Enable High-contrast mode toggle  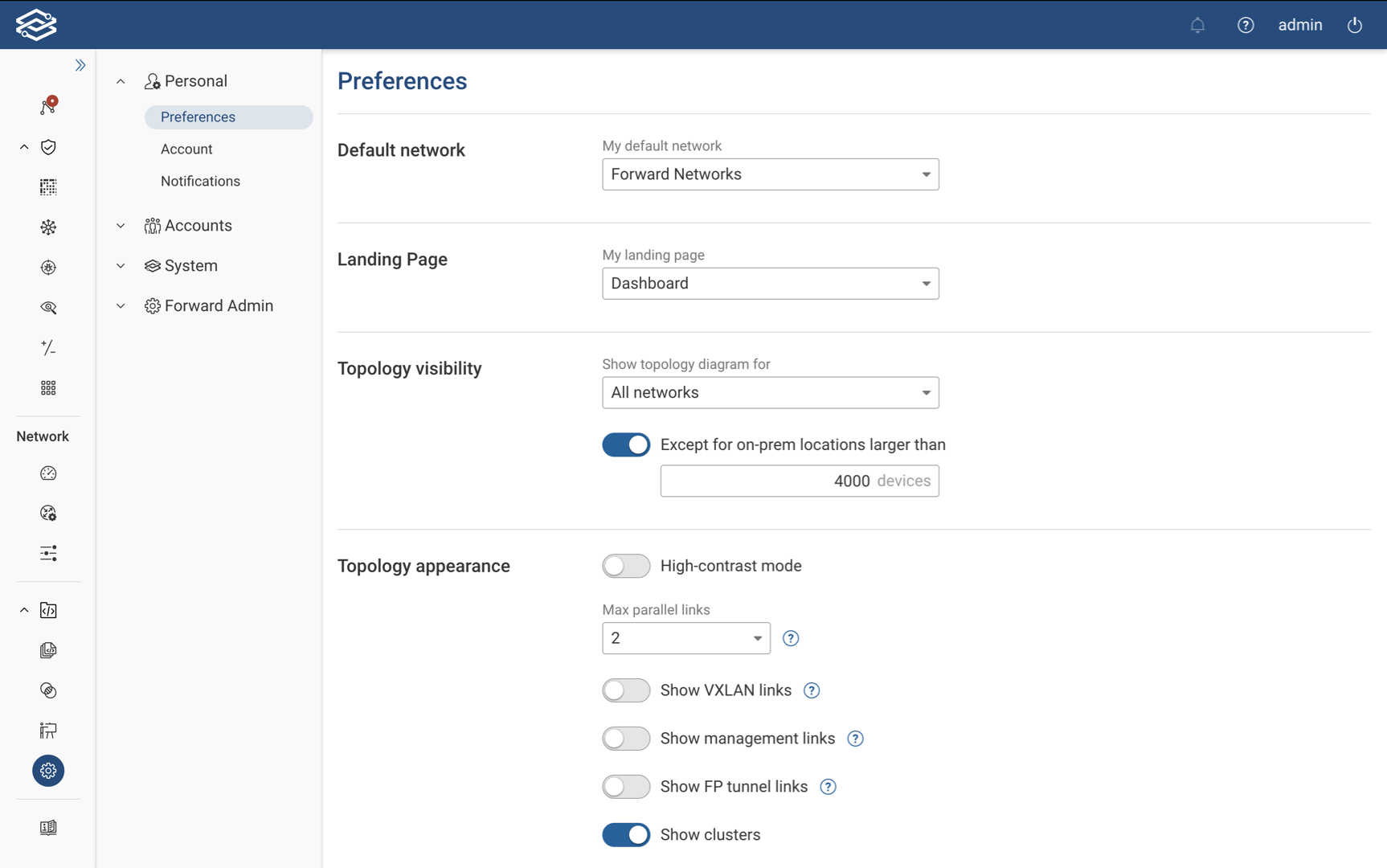(x=626, y=566)
